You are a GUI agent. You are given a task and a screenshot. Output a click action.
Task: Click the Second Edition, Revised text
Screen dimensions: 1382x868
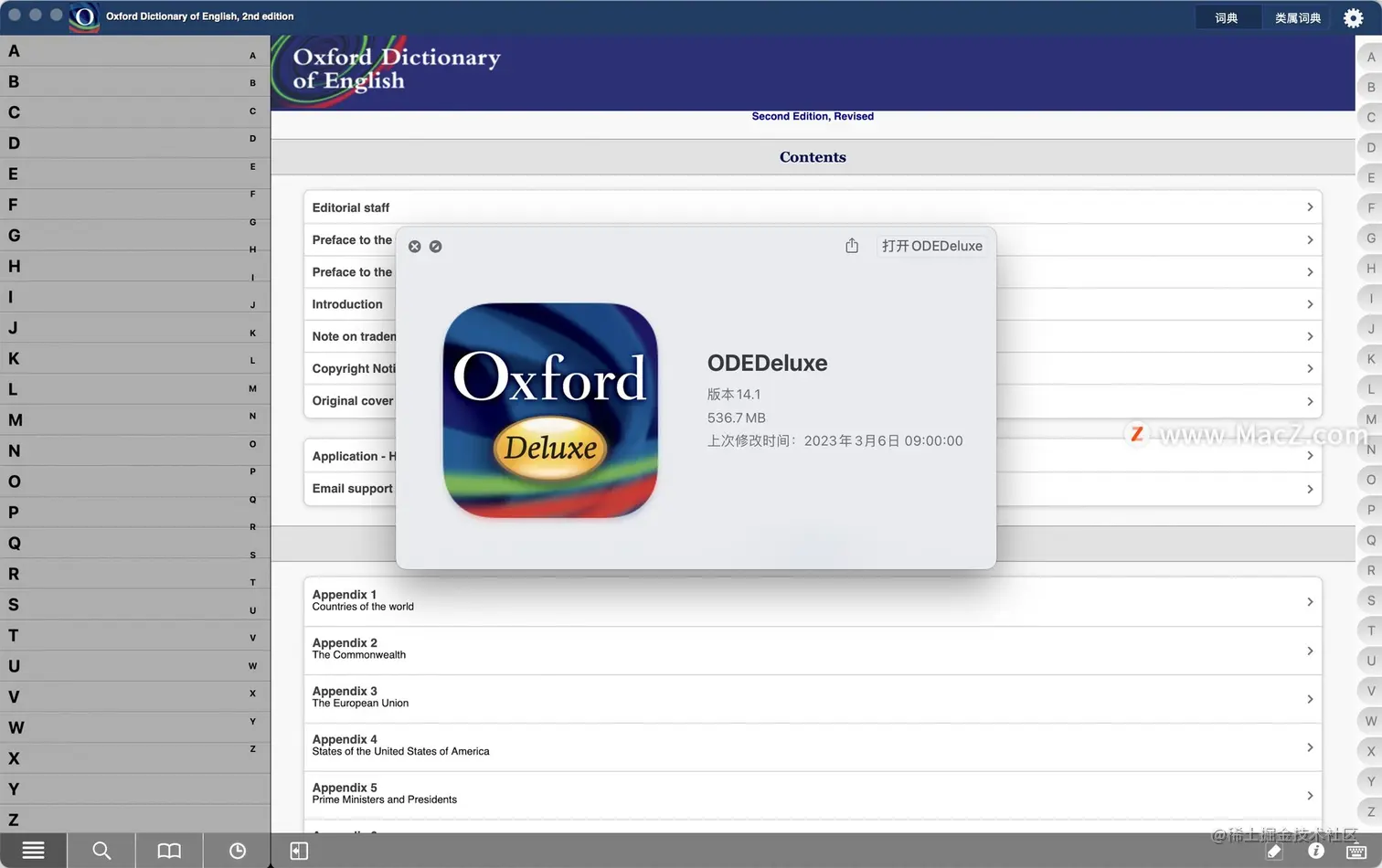pos(813,116)
